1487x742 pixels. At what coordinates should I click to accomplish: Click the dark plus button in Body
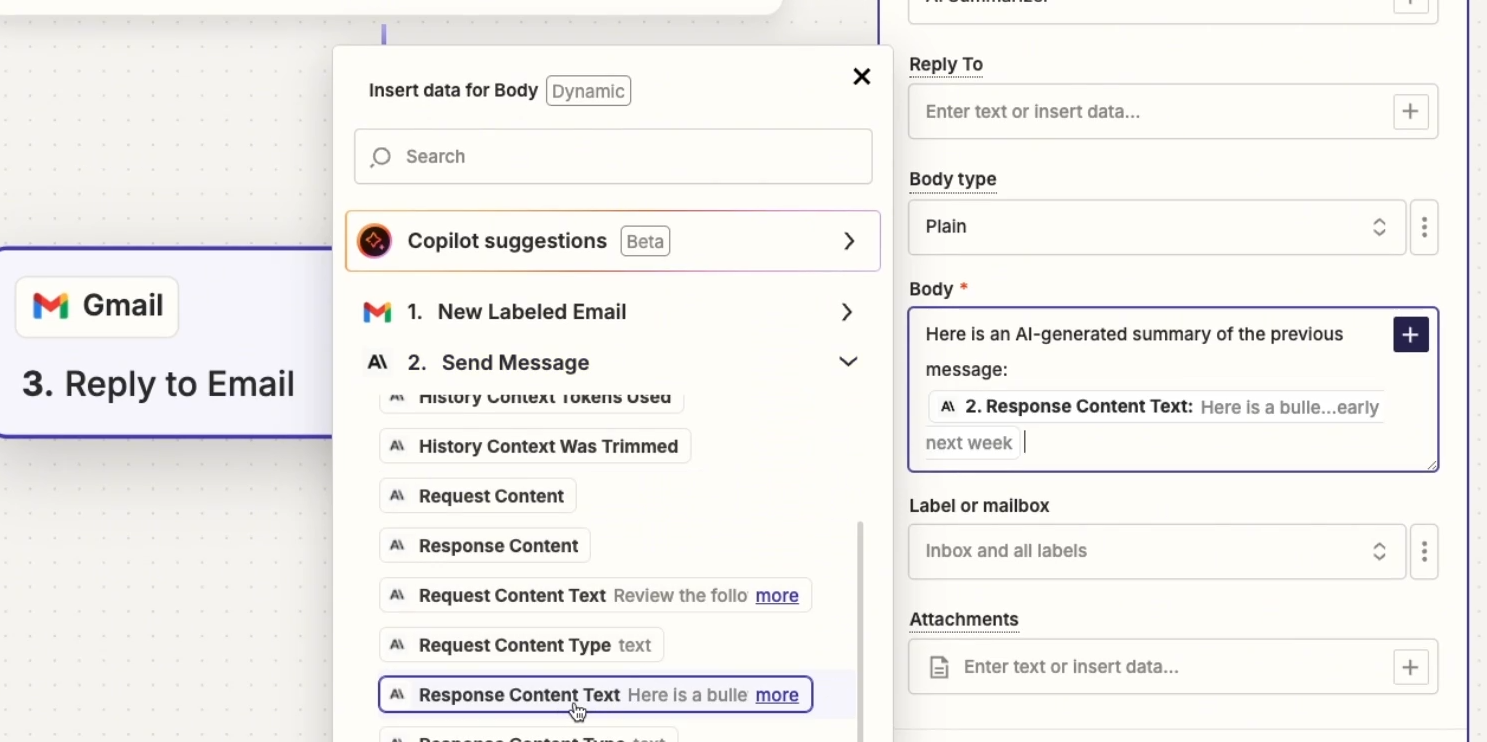pos(1410,335)
